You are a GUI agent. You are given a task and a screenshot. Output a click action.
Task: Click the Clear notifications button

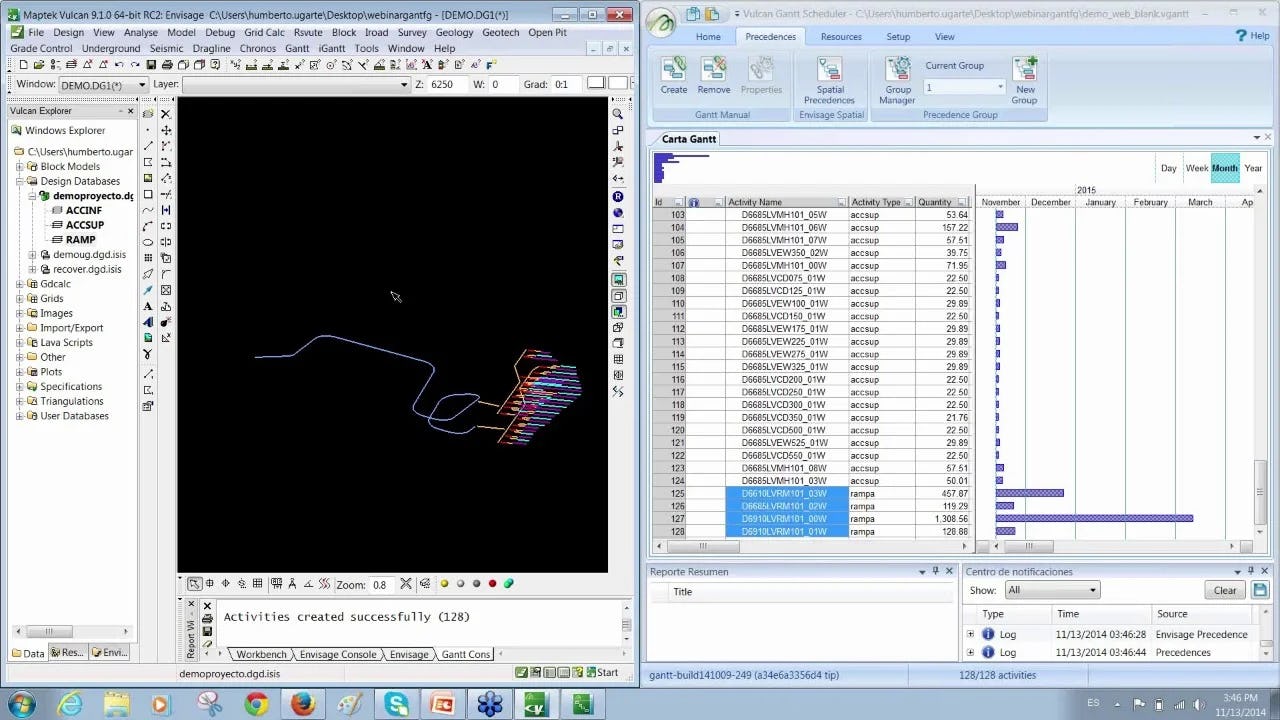(1224, 590)
